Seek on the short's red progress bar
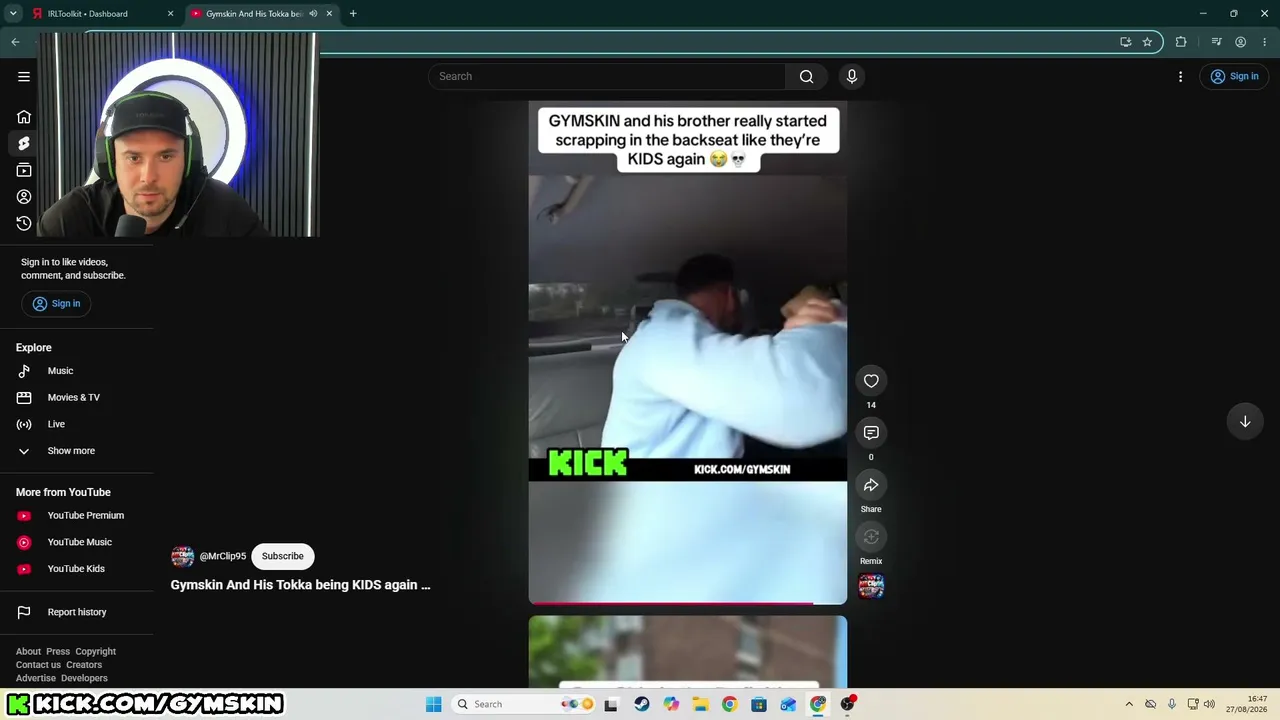1280x720 pixels. [x=688, y=603]
